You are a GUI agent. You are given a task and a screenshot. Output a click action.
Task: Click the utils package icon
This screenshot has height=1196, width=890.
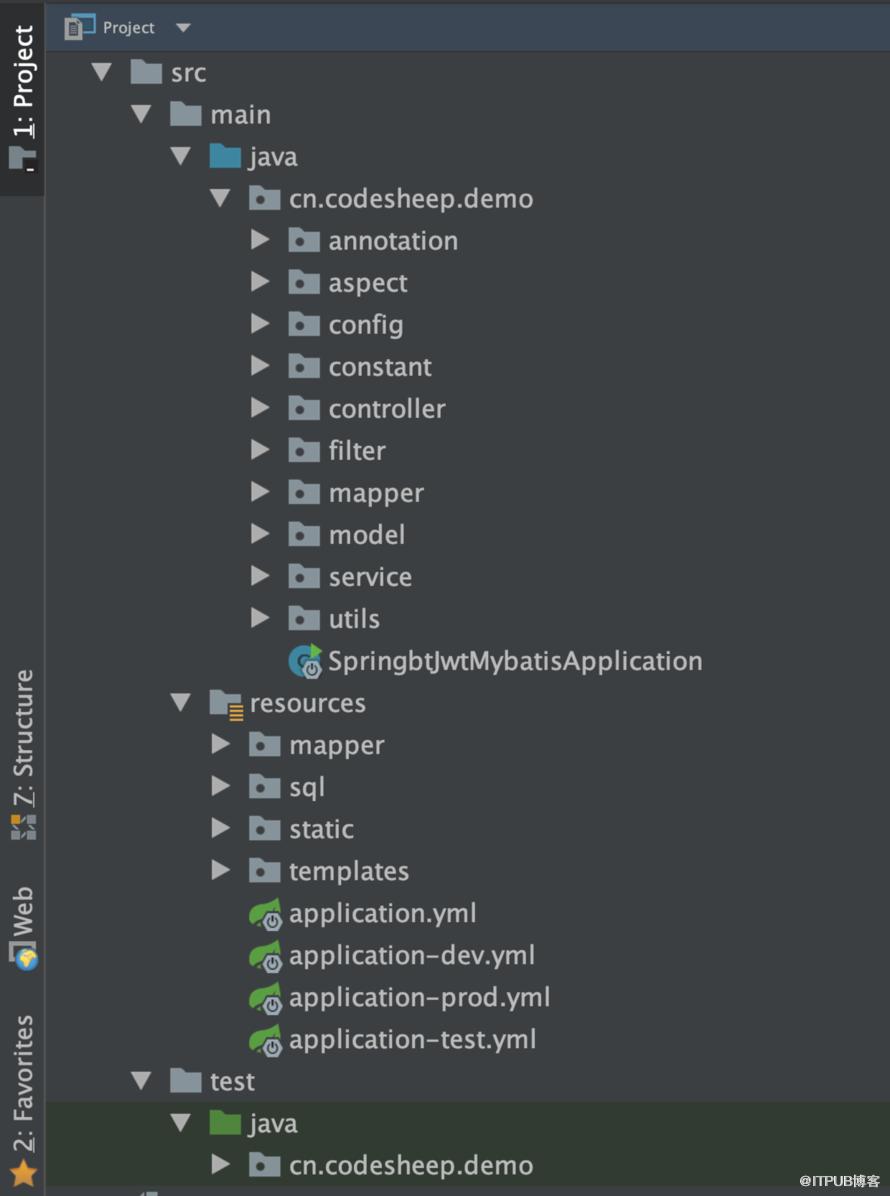pyautogui.click(x=304, y=618)
